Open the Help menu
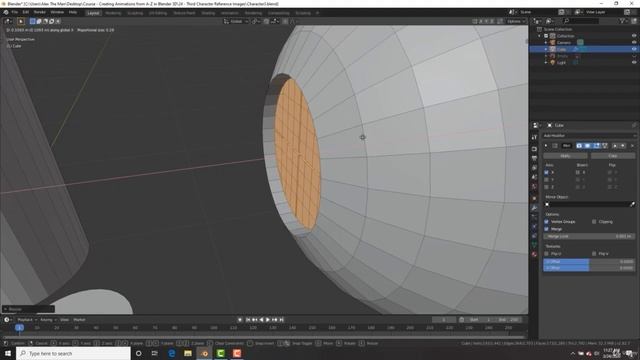640x360 pixels. coord(73,12)
